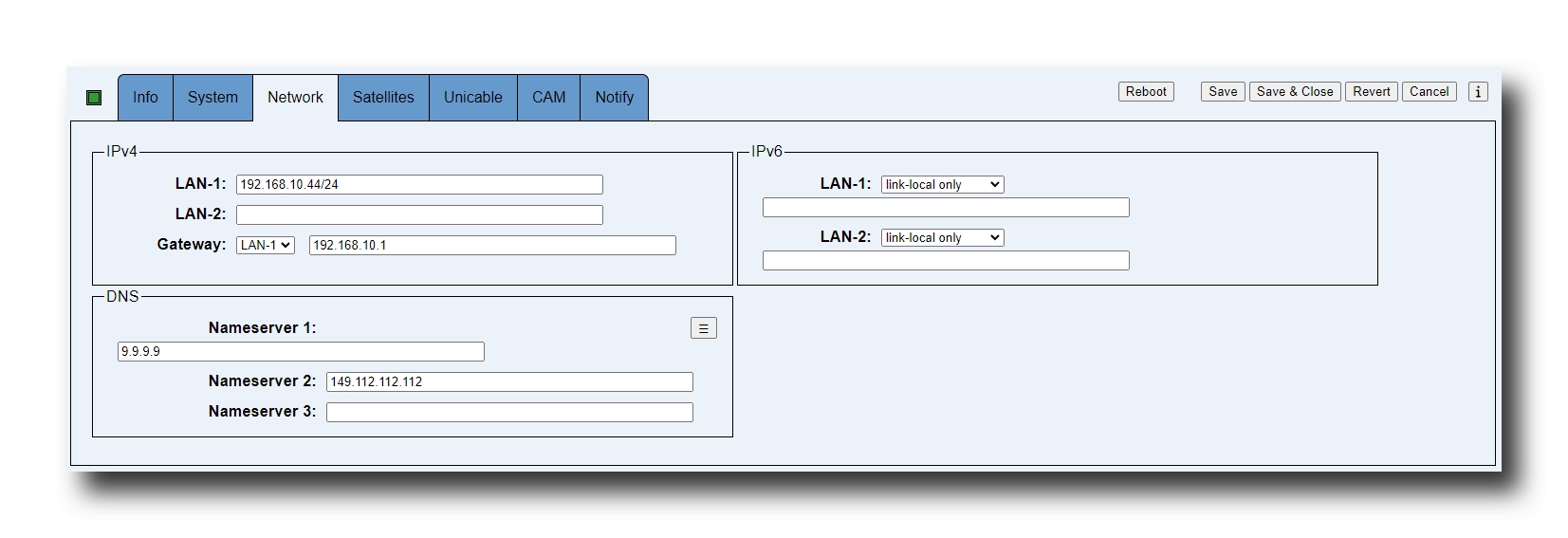1568x538 pixels.
Task: Expand IPv6 LAN-2 link-local only dropdown
Action: click(942, 238)
